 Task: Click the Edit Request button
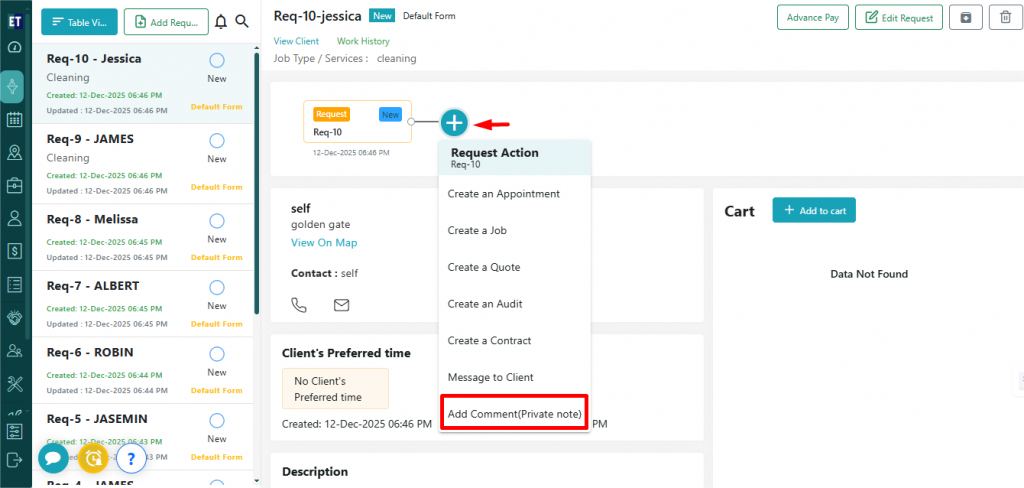[x=898, y=17]
